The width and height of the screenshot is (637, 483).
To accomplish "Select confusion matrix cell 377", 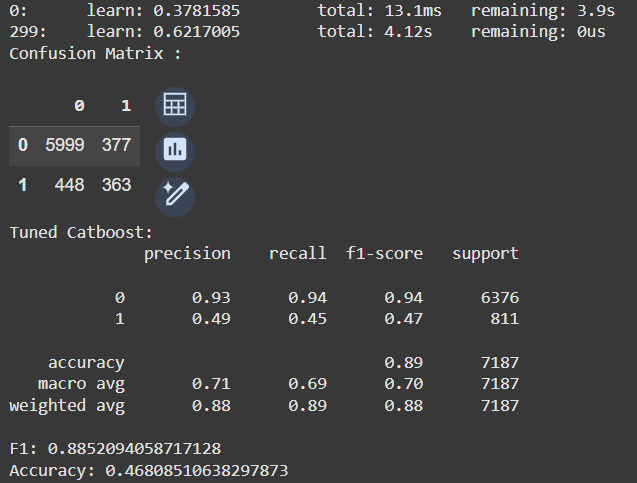I will 116,145.
